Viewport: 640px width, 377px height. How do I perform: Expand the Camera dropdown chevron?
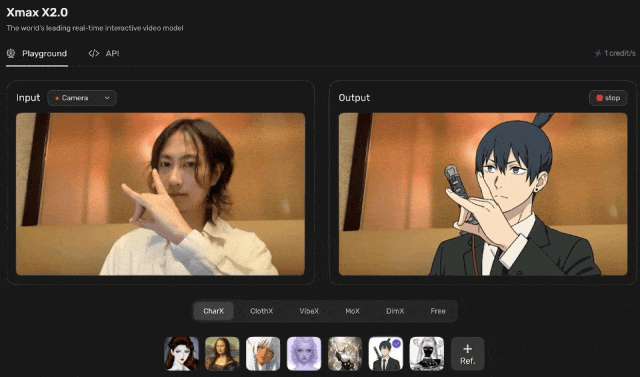click(x=107, y=98)
